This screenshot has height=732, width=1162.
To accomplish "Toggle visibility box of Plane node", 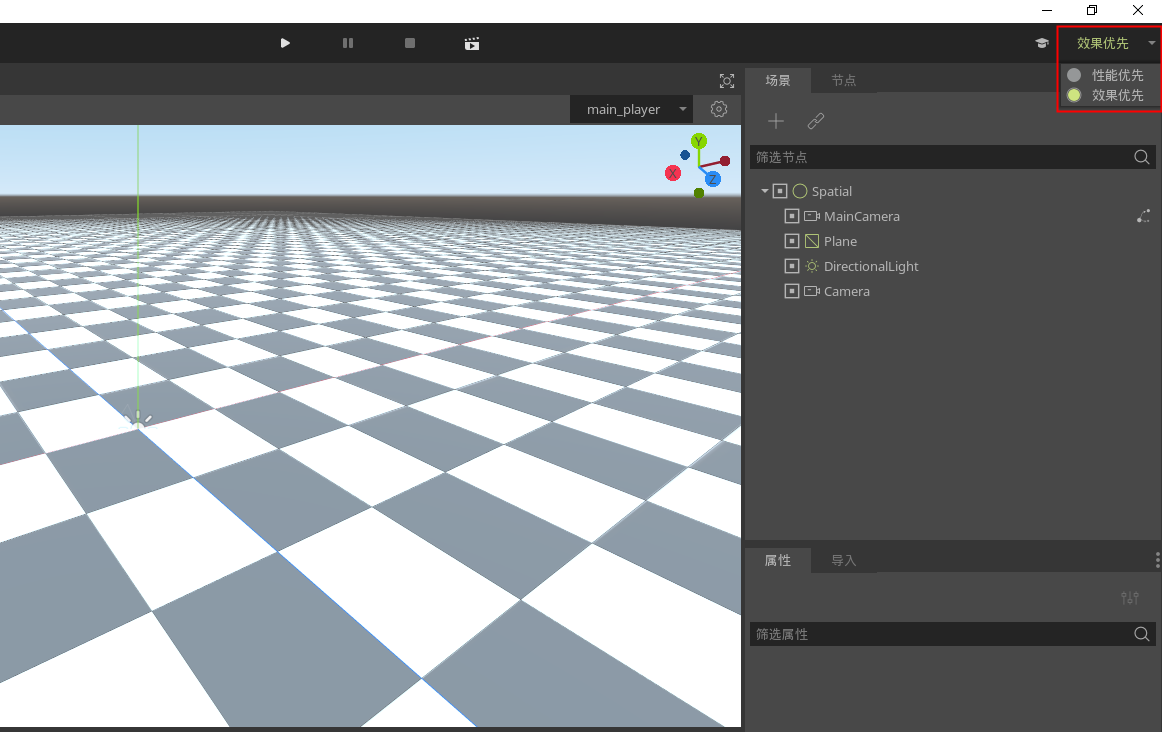I will [x=791, y=241].
